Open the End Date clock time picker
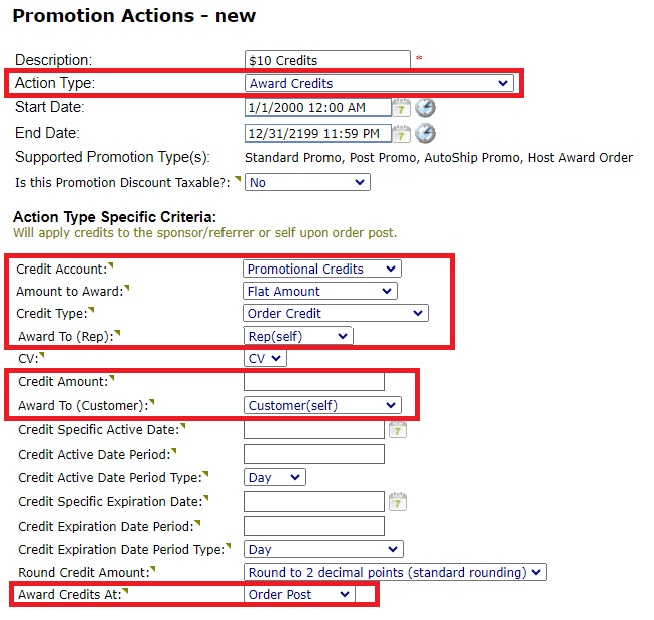The width and height of the screenshot is (654, 620). (425, 133)
